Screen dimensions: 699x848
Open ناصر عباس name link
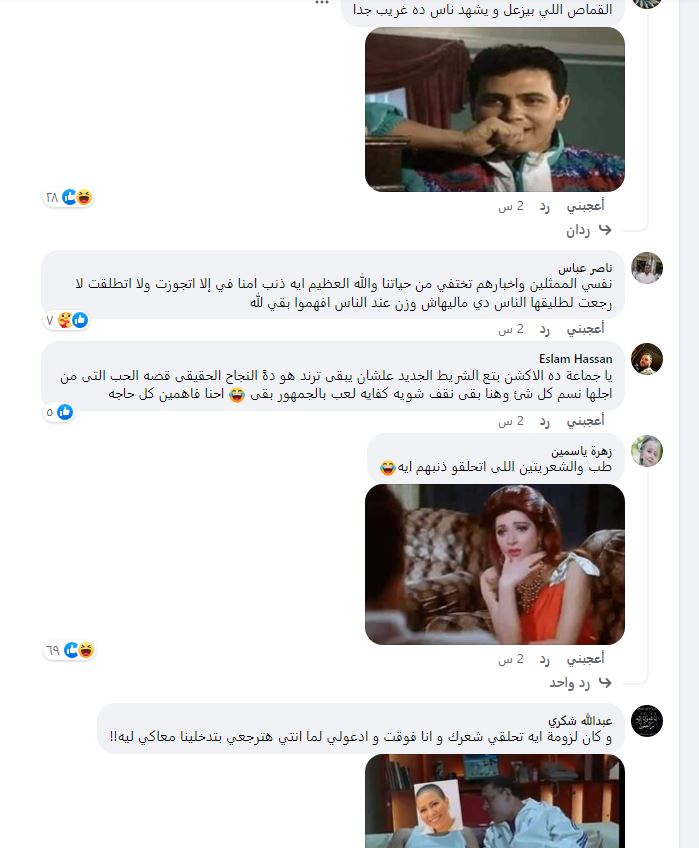pos(585,268)
